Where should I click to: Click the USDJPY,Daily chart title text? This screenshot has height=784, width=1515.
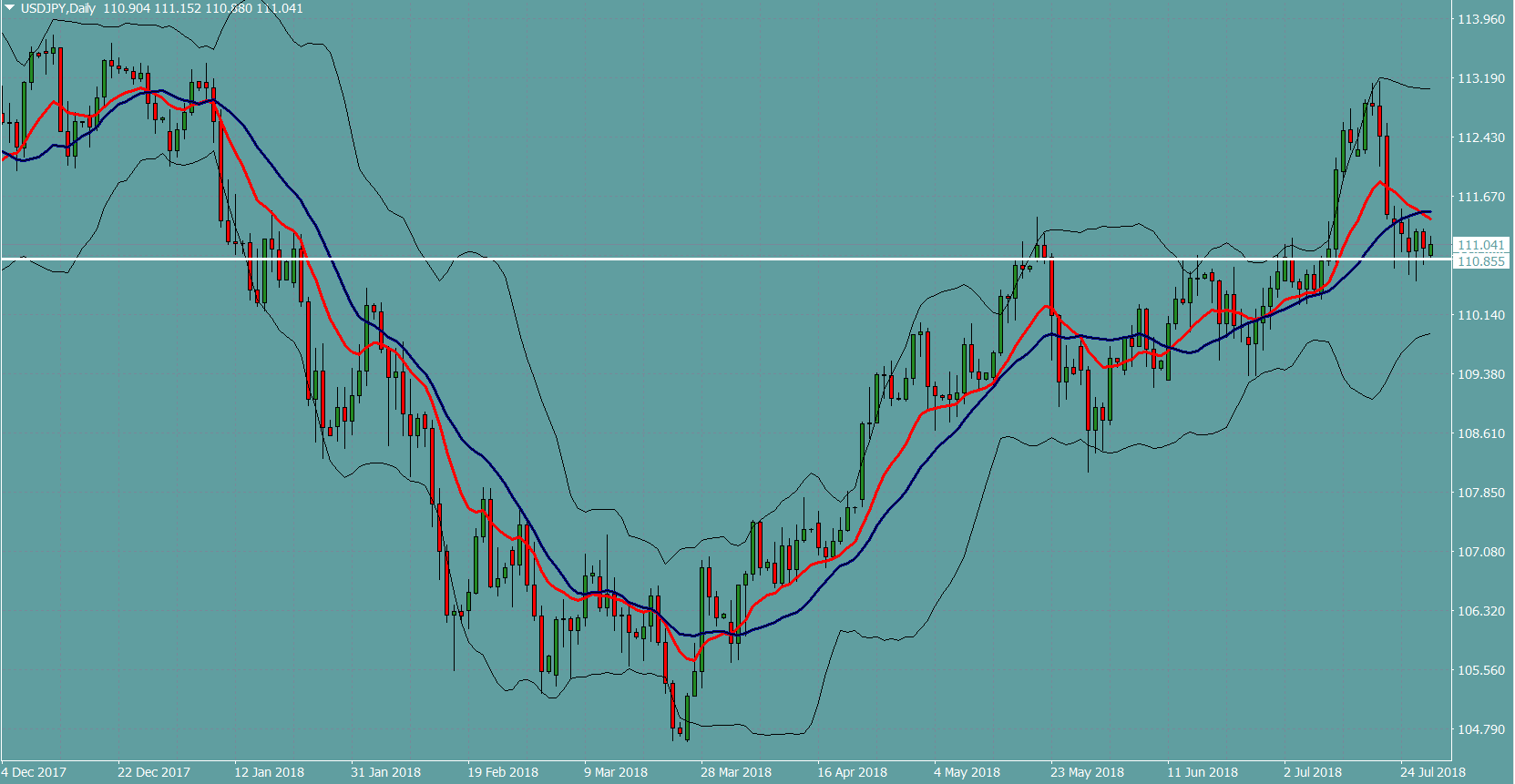pos(58,8)
